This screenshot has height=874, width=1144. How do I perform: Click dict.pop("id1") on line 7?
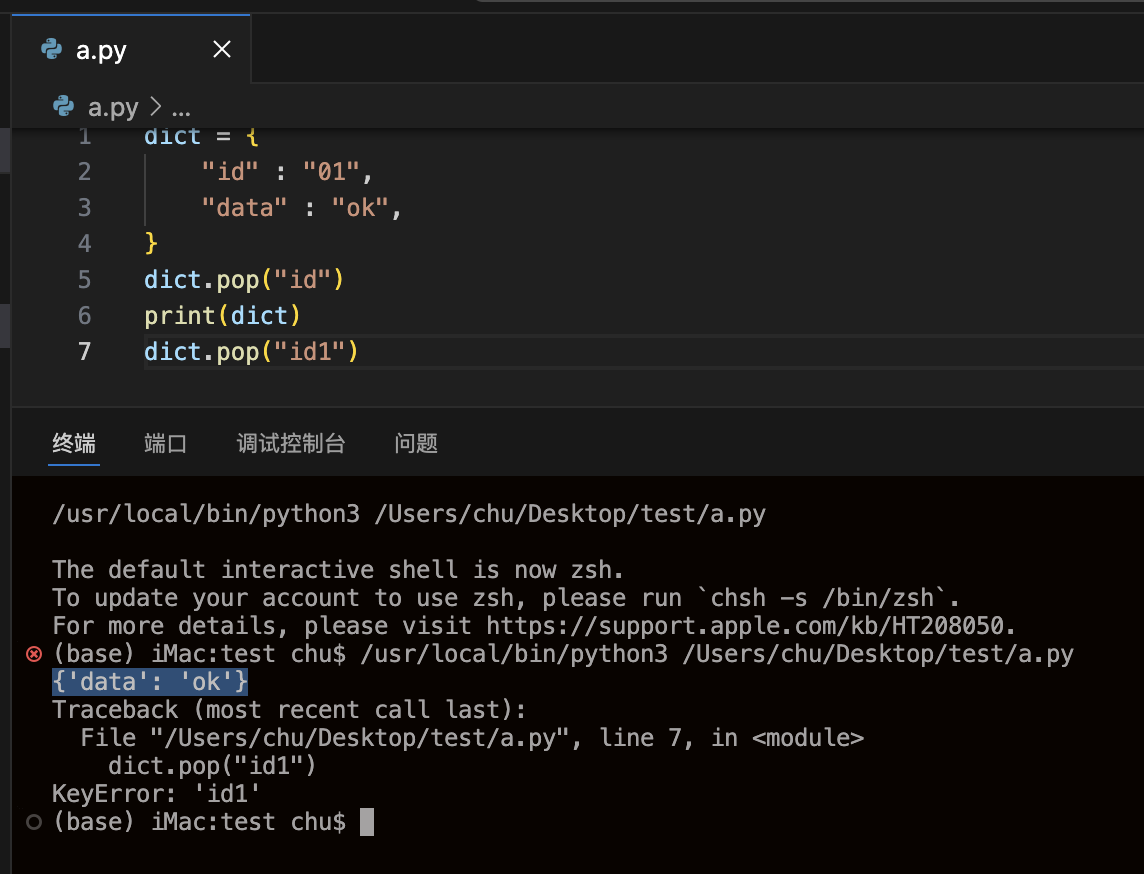[250, 351]
